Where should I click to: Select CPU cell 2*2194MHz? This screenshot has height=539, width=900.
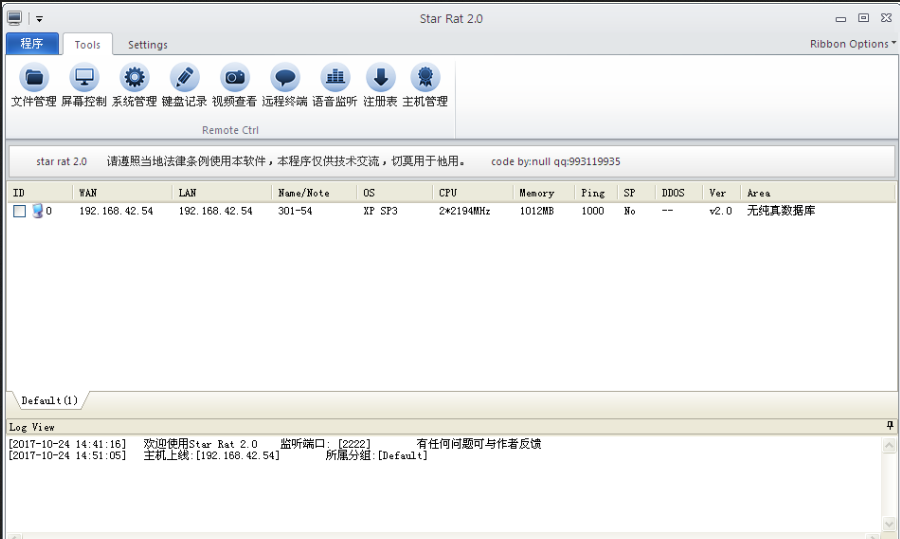pyautogui.click(x=464, y=211)
